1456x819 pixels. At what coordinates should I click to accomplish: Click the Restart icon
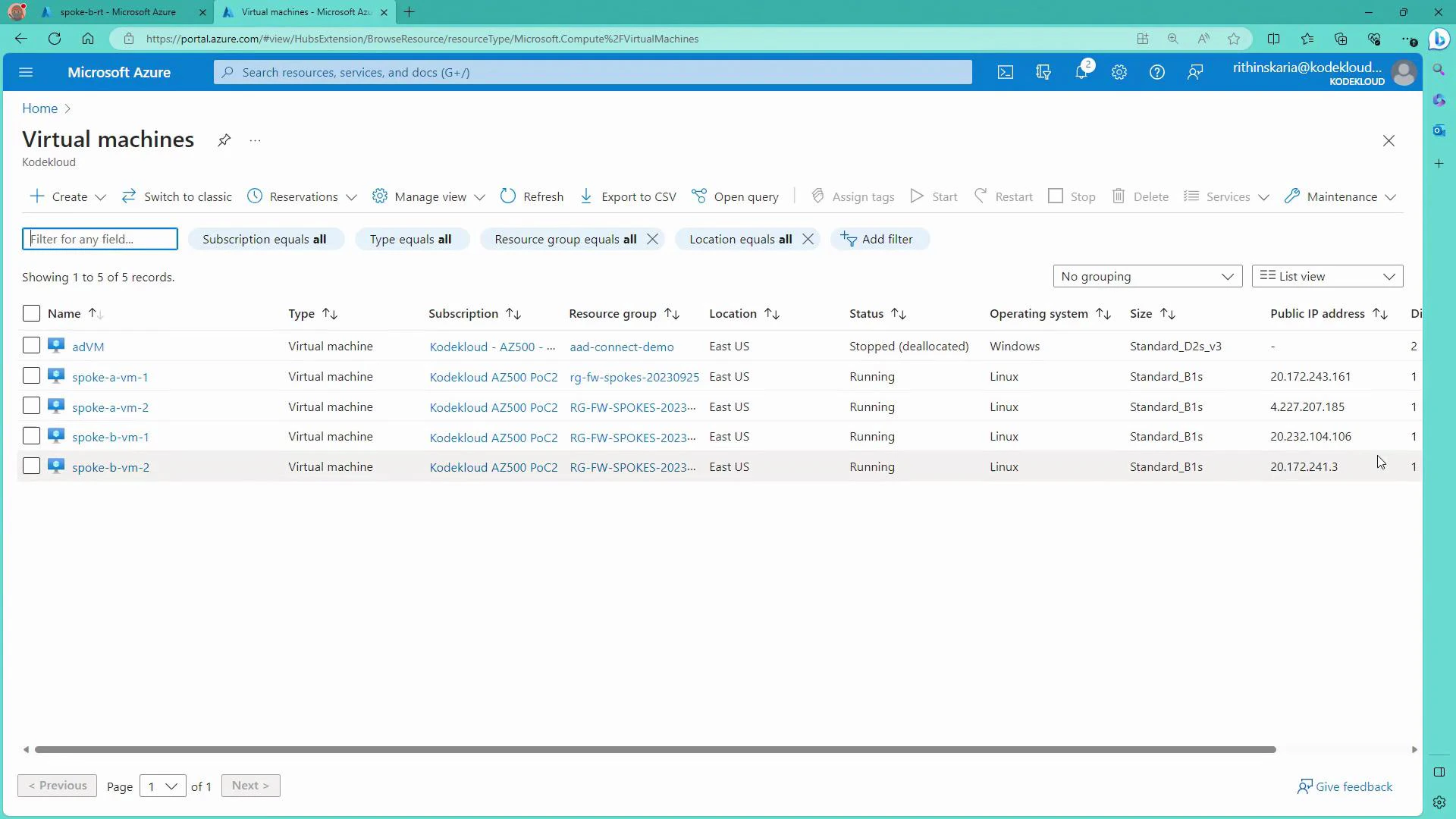pos(981,196)
